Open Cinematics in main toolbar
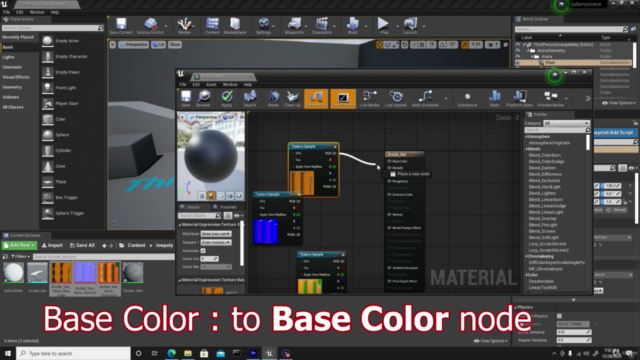This screenshot has height=360, width=640. (322, 26)
